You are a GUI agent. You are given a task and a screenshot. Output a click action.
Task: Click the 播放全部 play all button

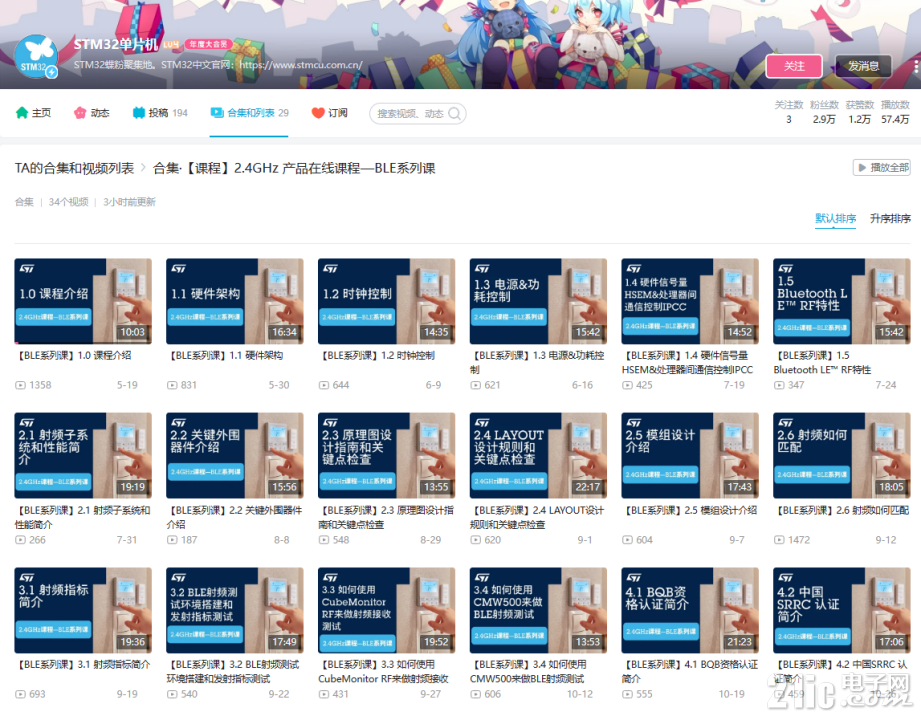click(882, 167)
